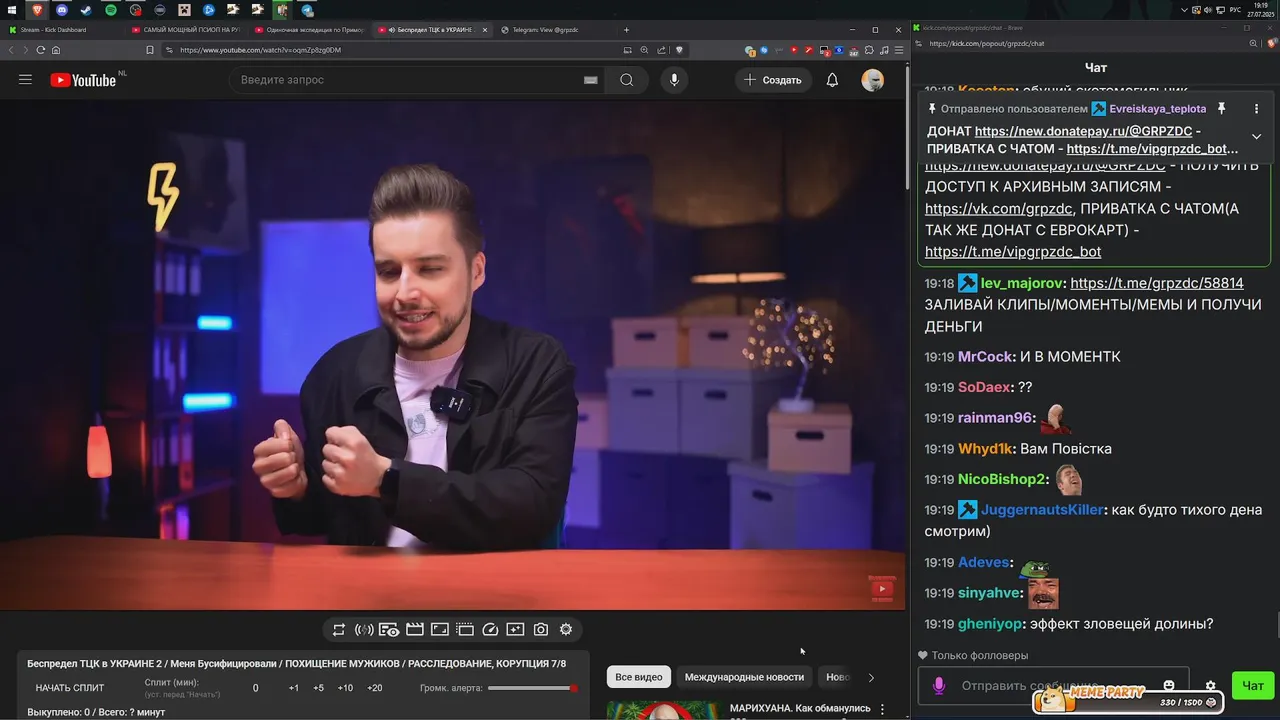Screen dimensions: 1280x720
Task: Toggle the clapperboard cinema mode icon
Action: click(x=414, y=630)
